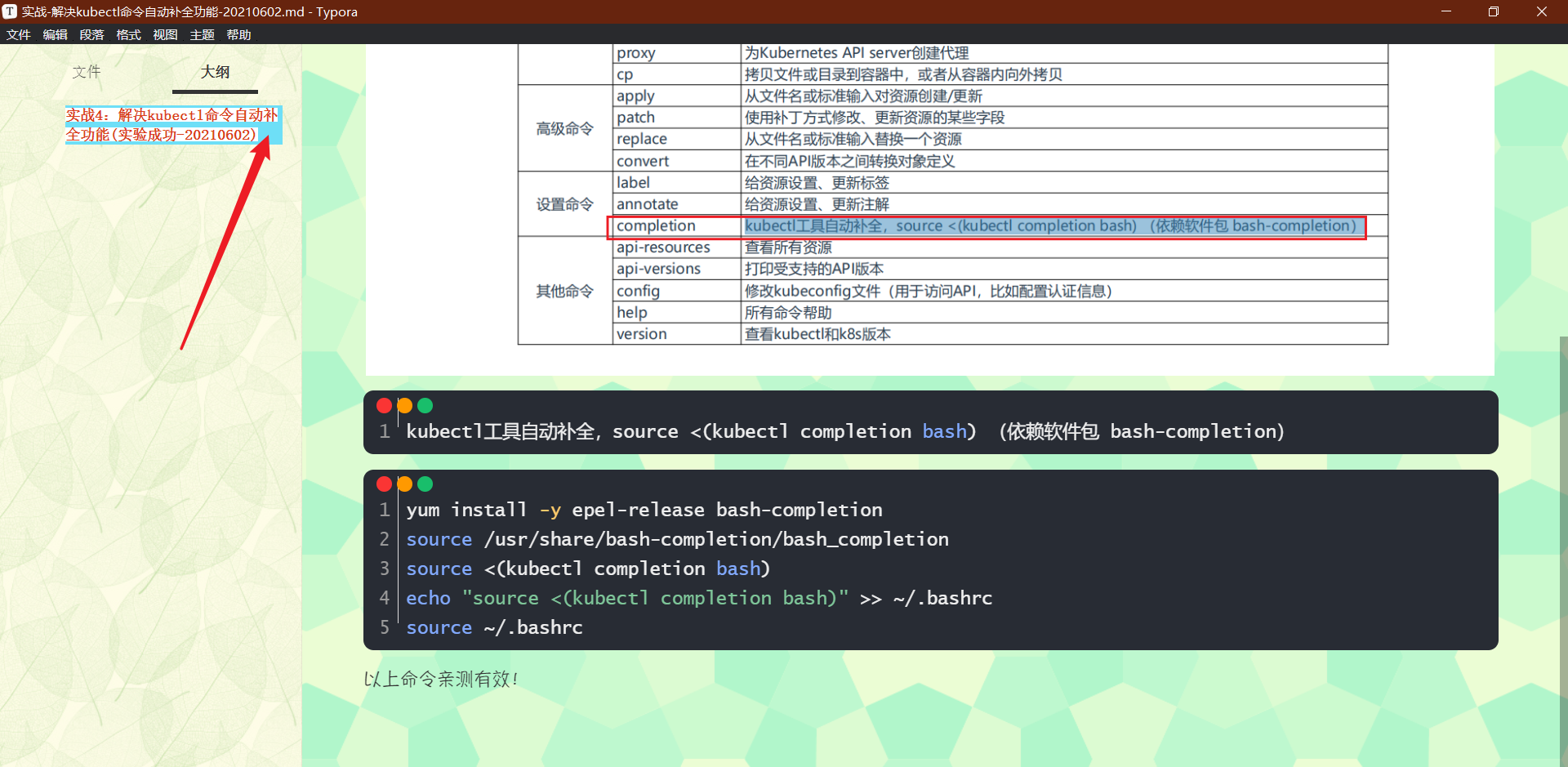
Task: Click the yellow dot on yum install code block
Action: click(404, 484)
